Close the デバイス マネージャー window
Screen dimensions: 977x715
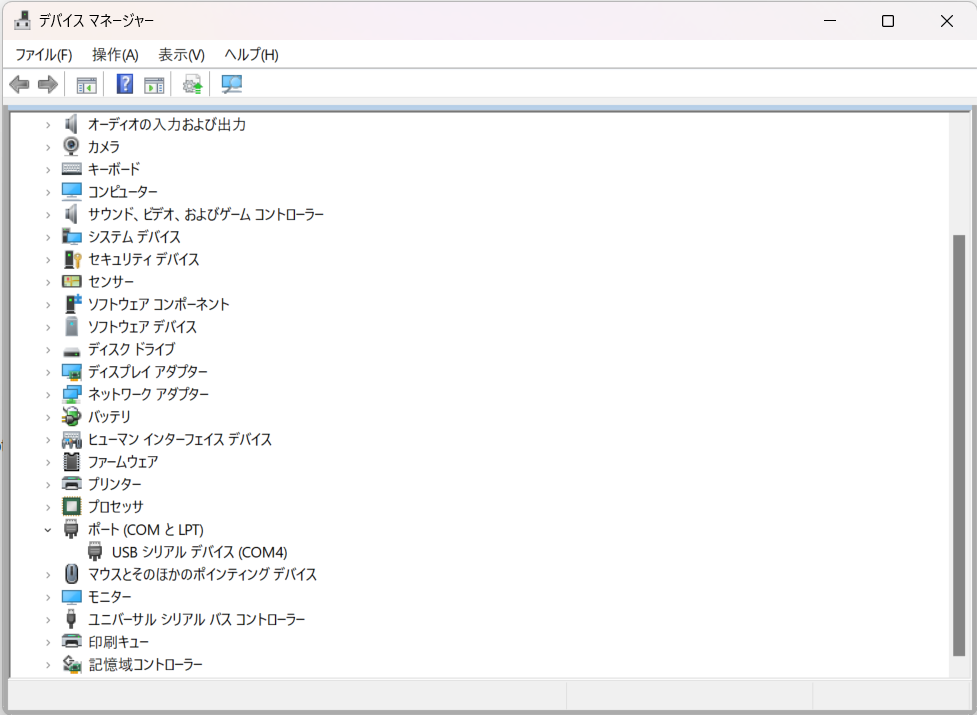pos(946,21)
